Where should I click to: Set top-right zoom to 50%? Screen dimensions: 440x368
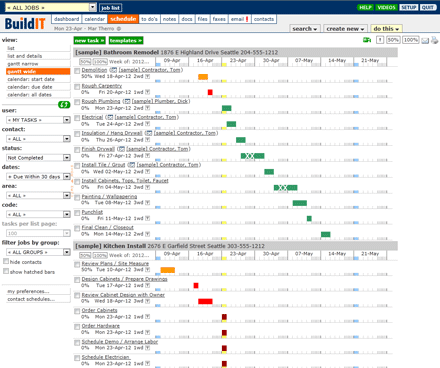(x=393, y=40)
